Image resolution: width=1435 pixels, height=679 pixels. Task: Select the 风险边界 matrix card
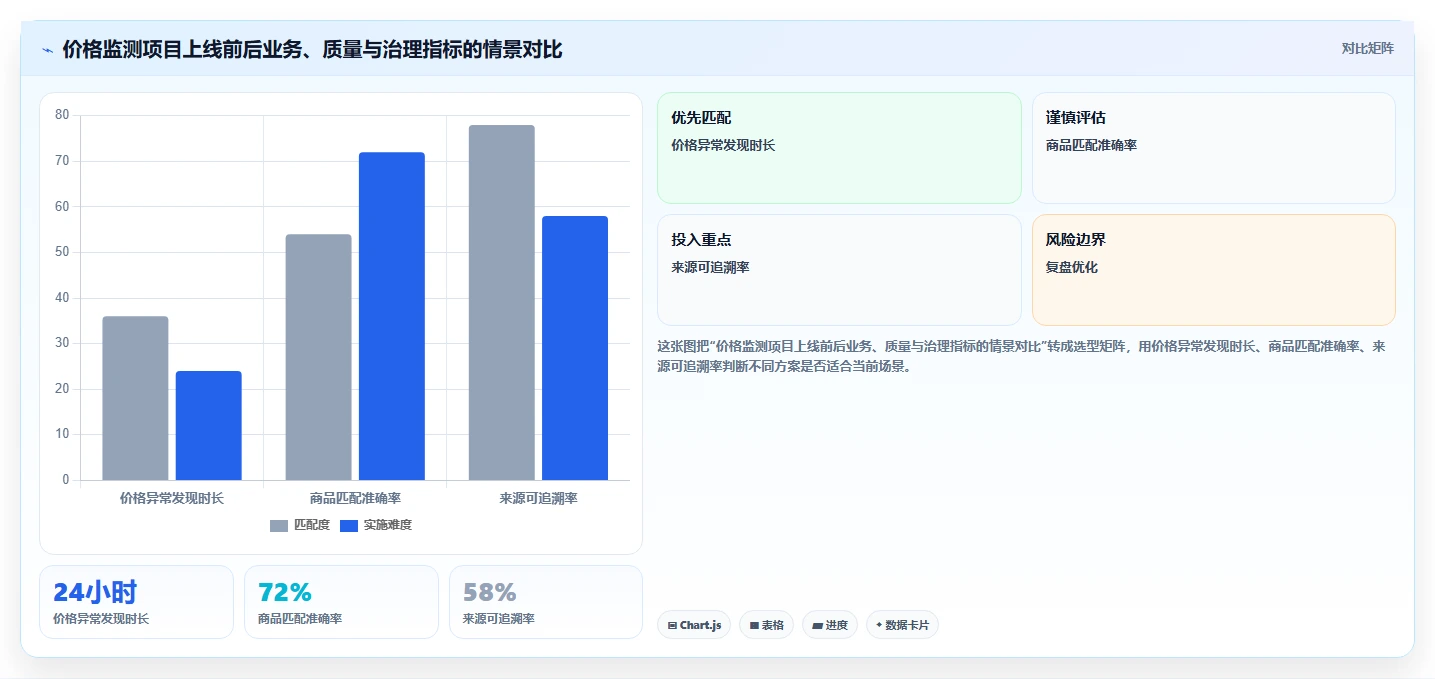click(x=1213, y=270)
